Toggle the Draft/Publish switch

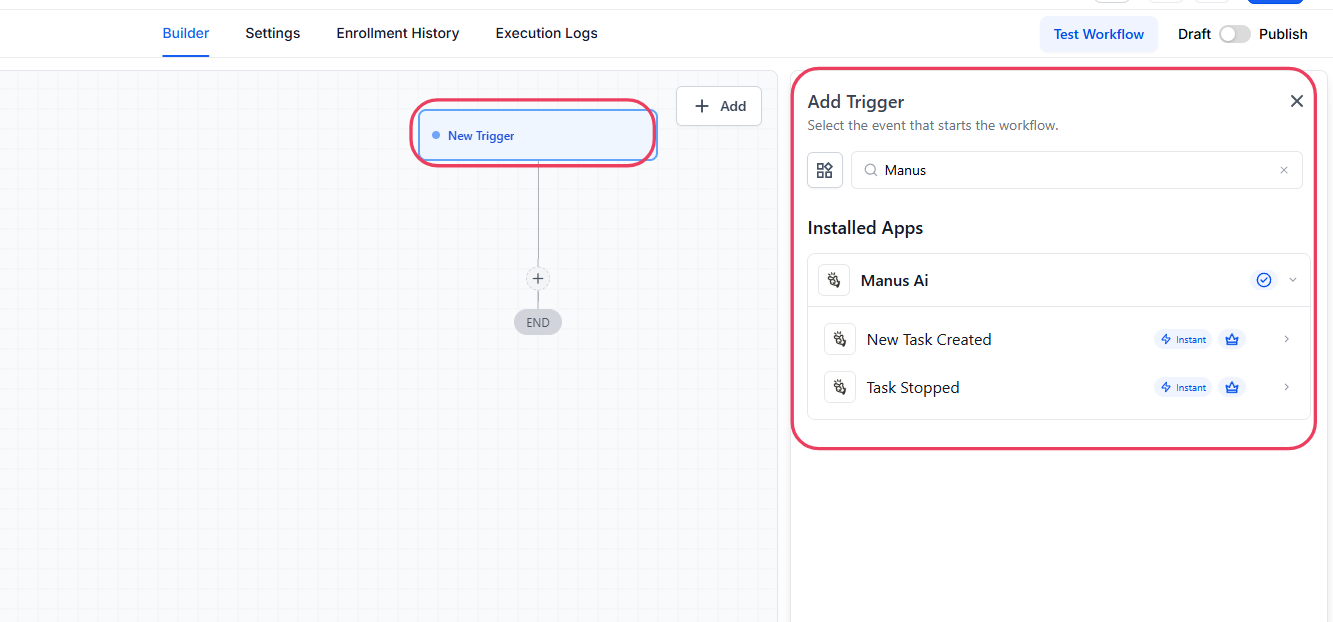[x=1234, y=34]
